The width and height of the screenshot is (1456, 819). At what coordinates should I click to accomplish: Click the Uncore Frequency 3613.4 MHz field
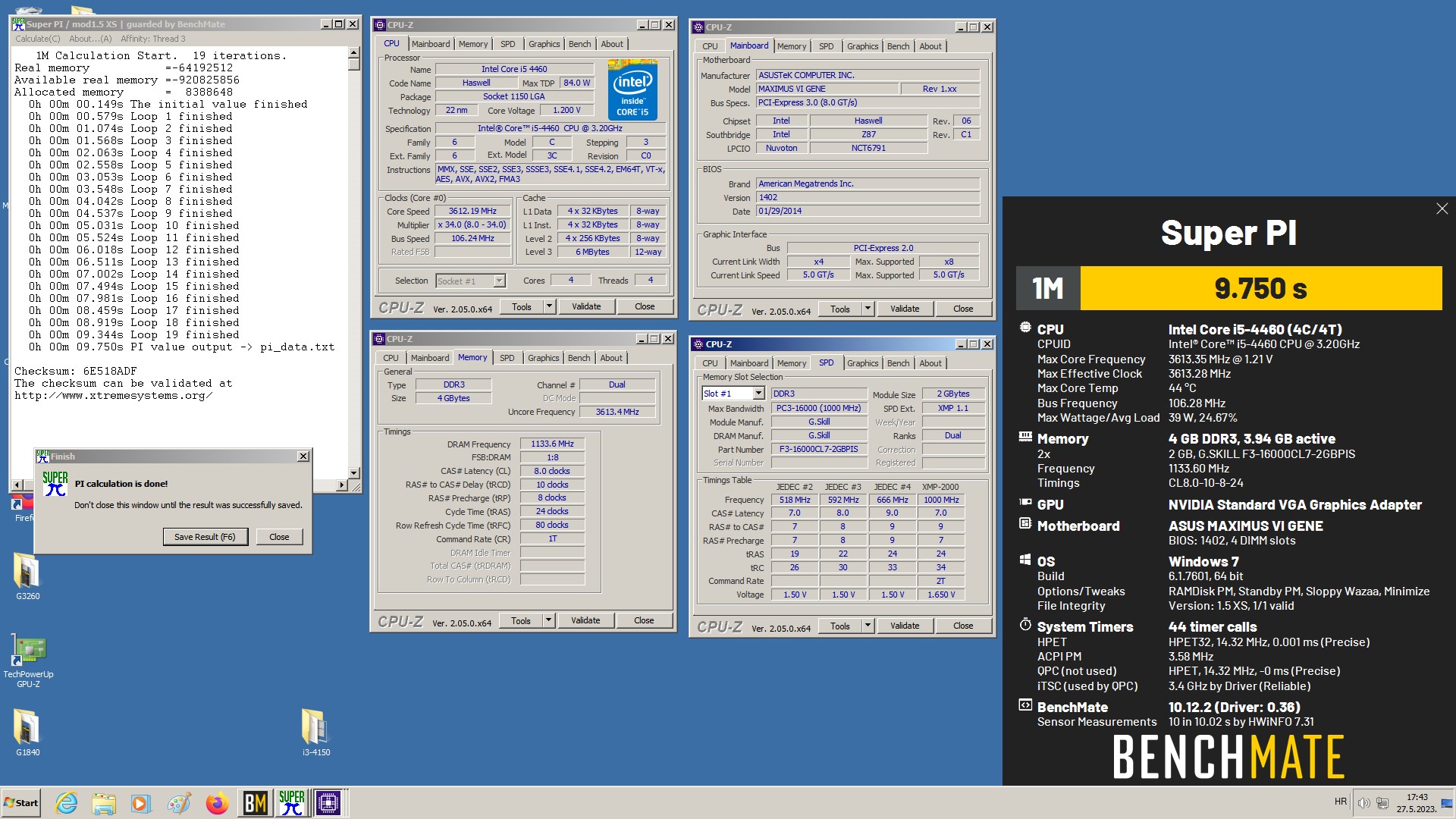(x=617, y=412)
